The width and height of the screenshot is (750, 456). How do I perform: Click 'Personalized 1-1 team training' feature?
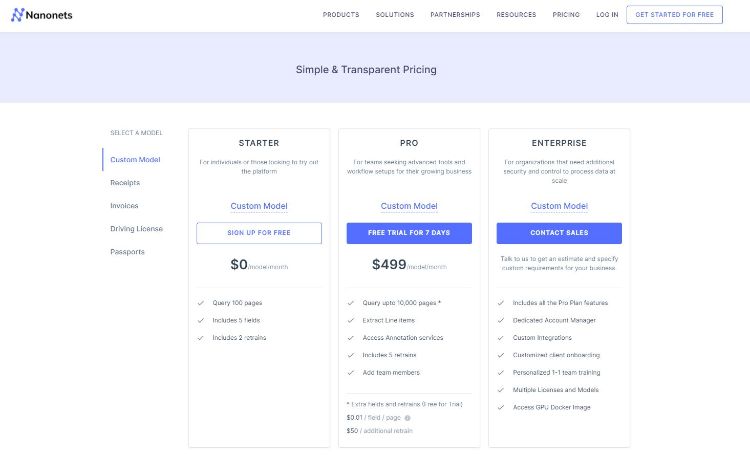pos(556,372)
